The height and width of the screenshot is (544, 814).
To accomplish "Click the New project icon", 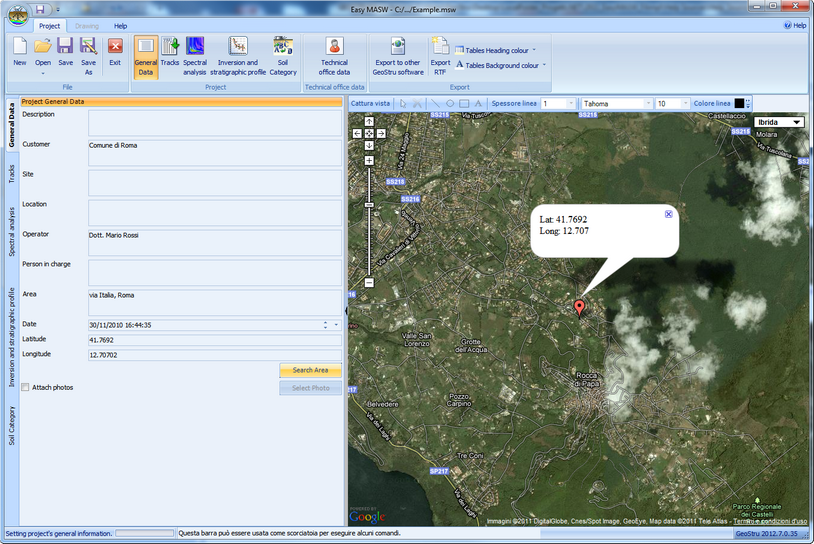I will pyautogui.click(x=20, y=52).
